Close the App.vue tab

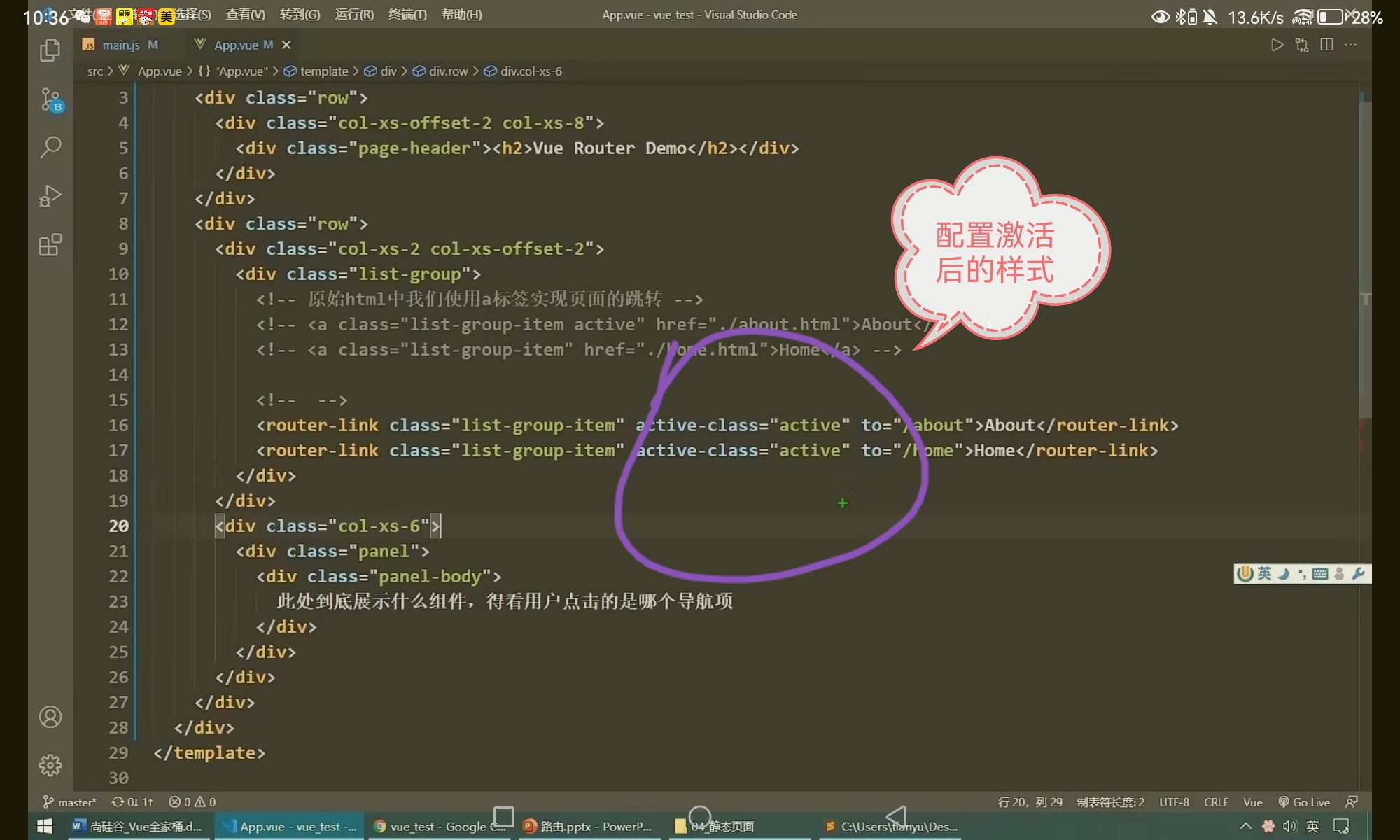click(x=286, y=45)
